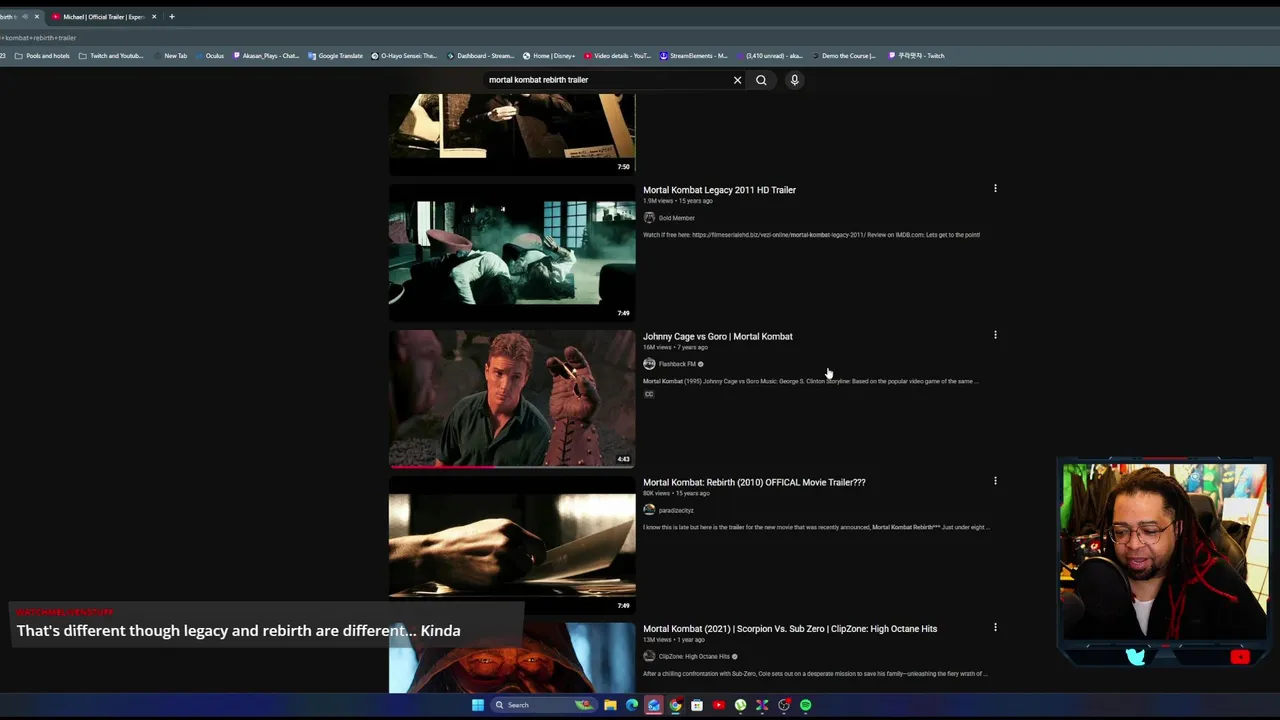Screen dimensions: 1280x720
Task: Start voice search with microphone icon
Action: (794, 80)
